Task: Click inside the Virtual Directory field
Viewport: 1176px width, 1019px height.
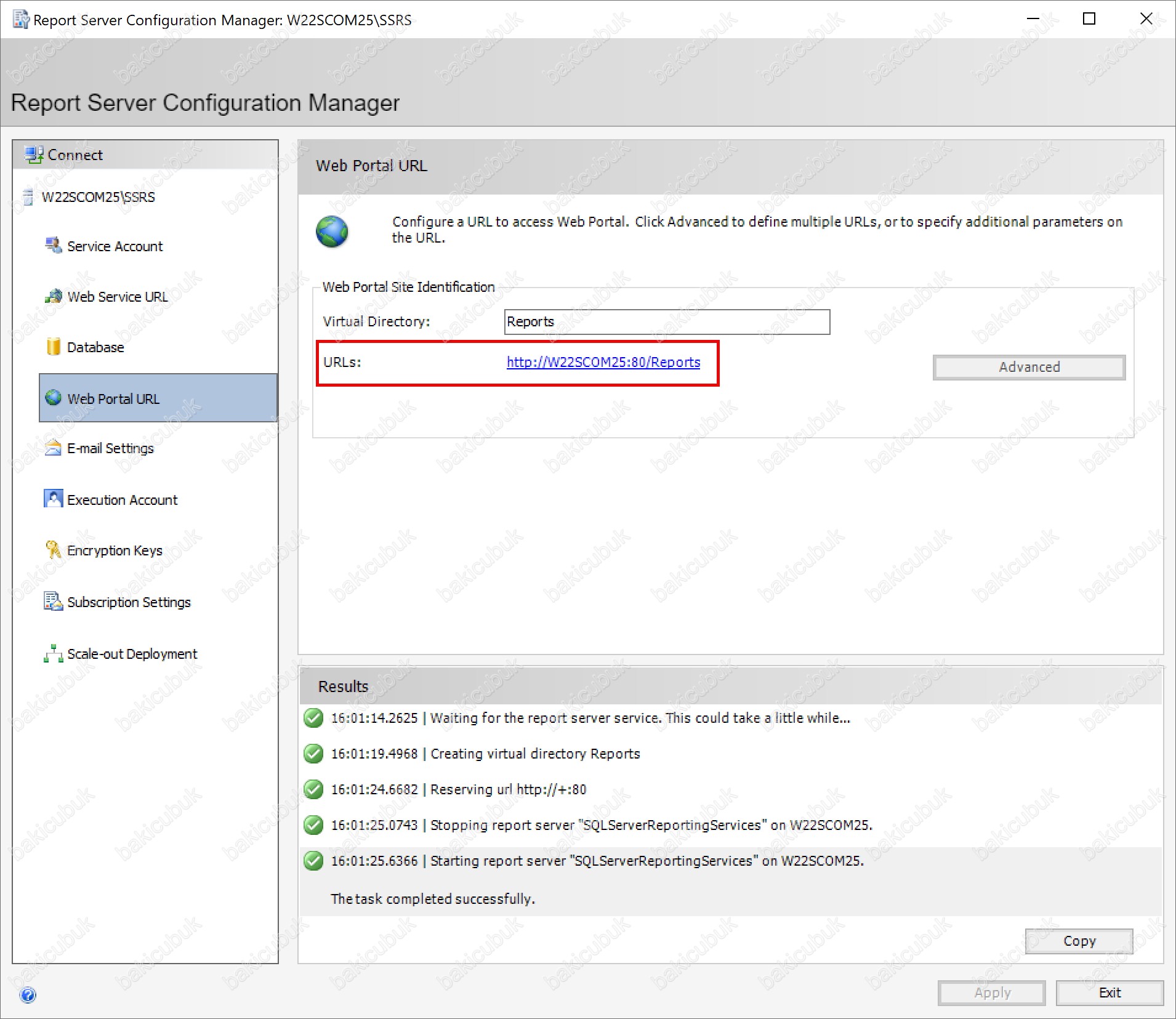Action: coord(667,322)
